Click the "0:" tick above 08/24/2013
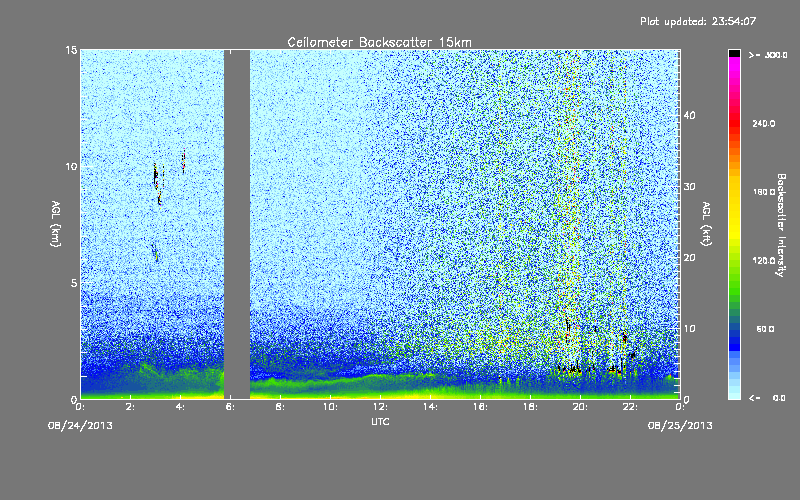Image resolution: width=800 pixels, height=500 pixels. pyautogui.click(x=80, y=407)
